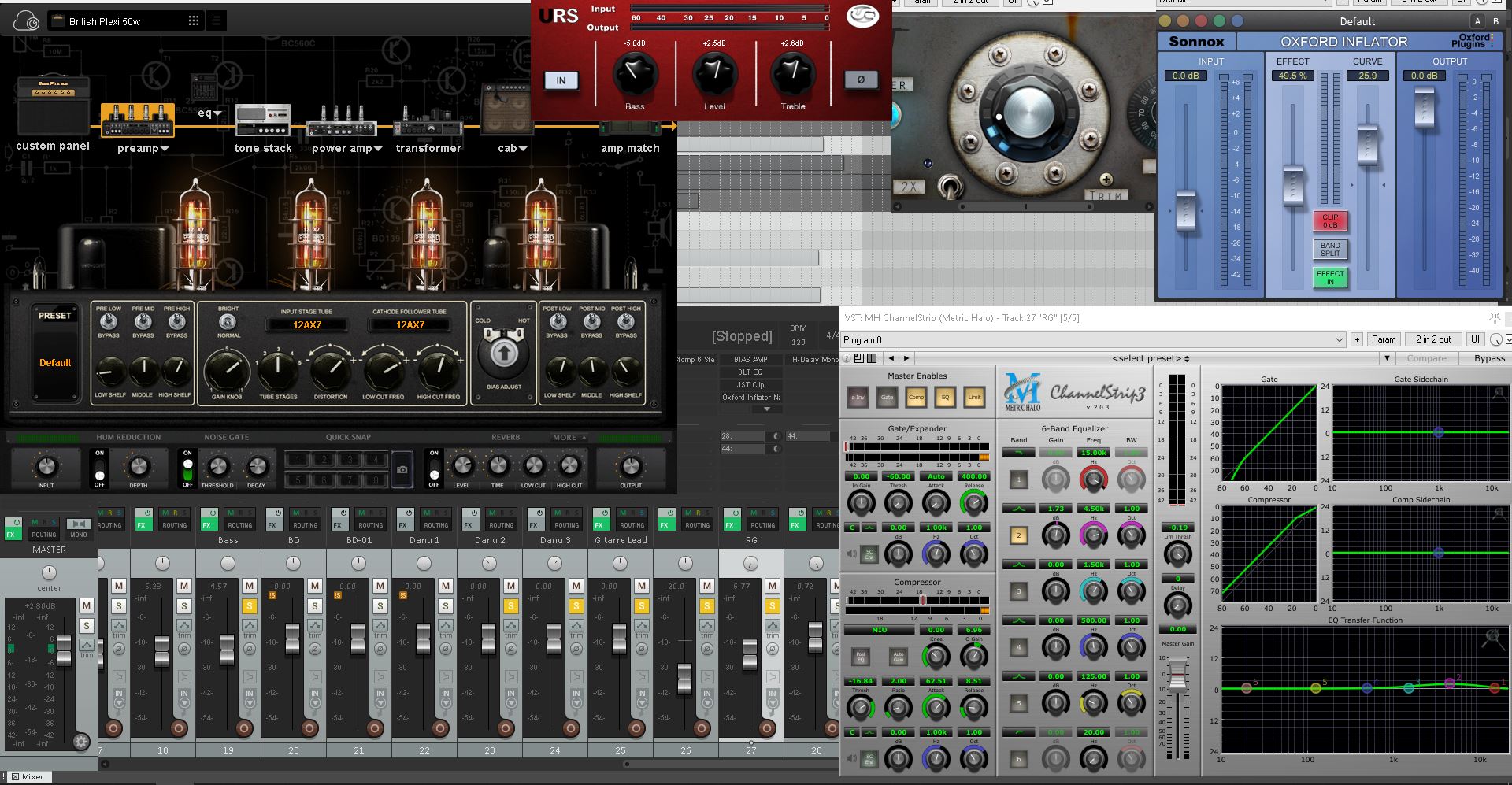Toggle EFFECT IN in Oxford Inflator
Image resolution: width=1512 pixels, height=785 pixels.
pyautogui.click(x=1330, y=277)
